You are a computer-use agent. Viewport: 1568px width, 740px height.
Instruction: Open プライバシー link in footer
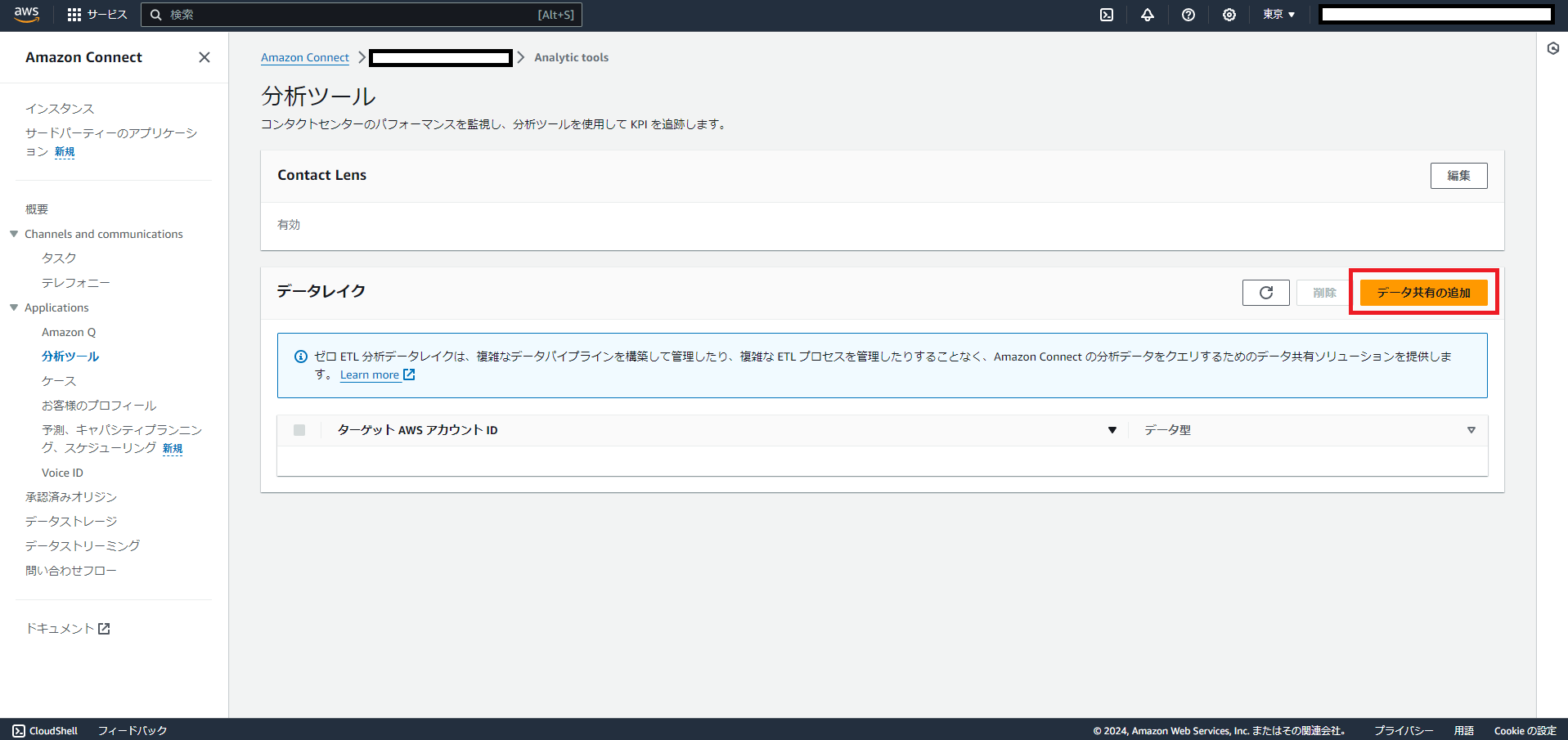pyautogui.click(x=1404, y=731)
